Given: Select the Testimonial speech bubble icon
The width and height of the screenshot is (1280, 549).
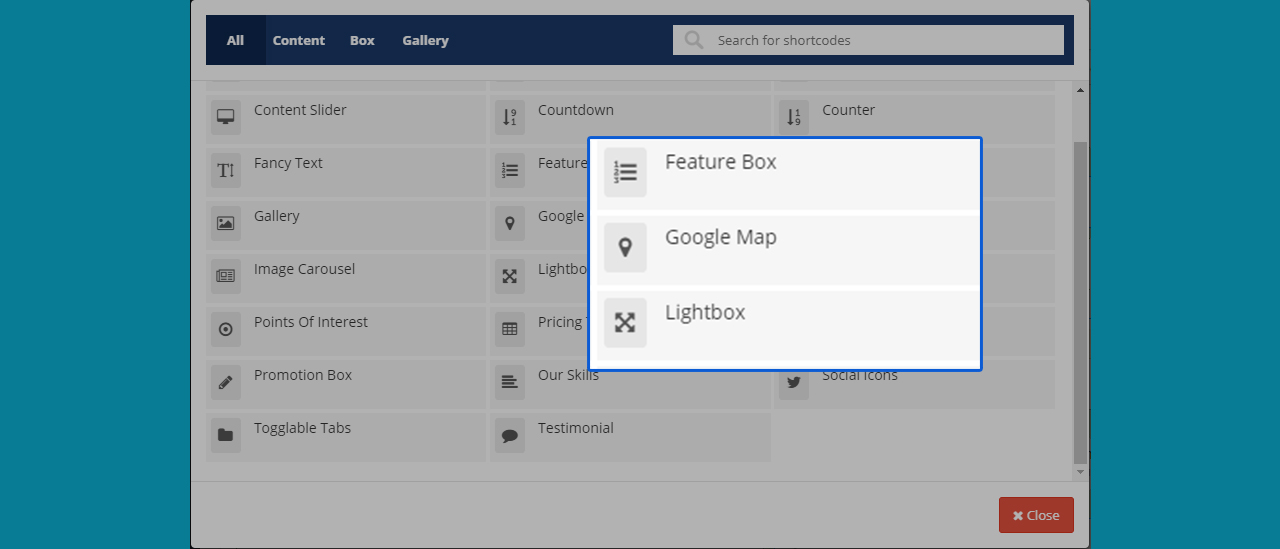Looking at the screenshot, I should [x=510, y=435].
